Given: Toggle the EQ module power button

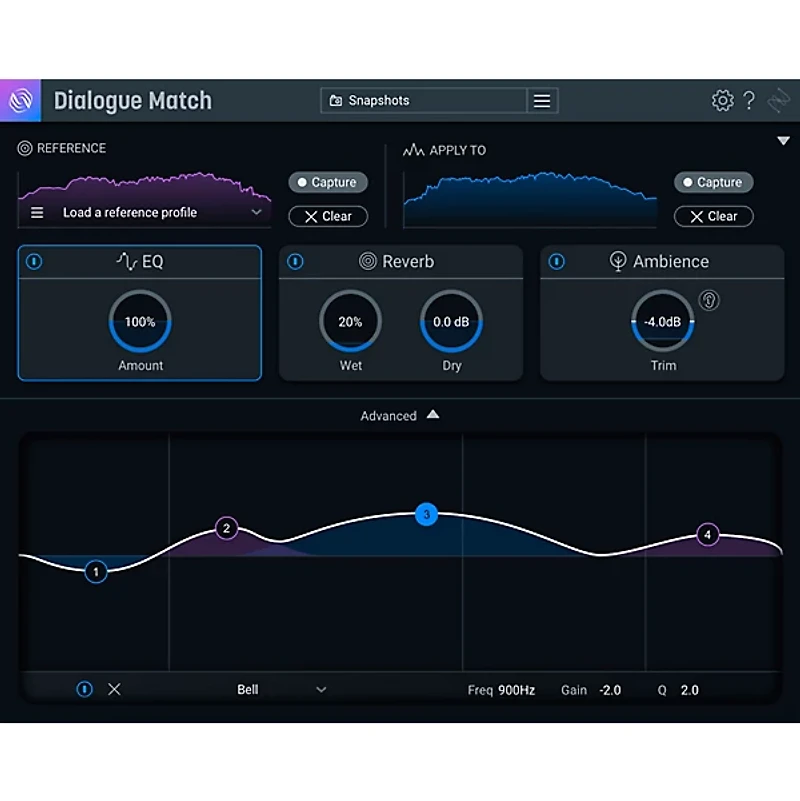Looking at the screenshot, I should [33, 261].
